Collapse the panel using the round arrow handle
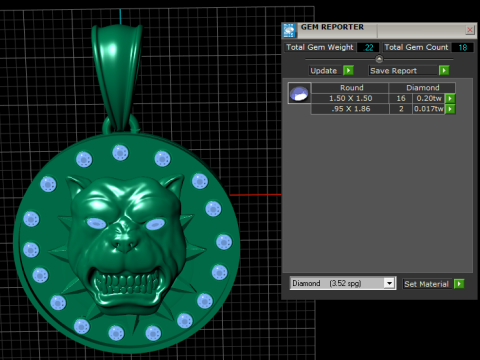Image resolution: width=480 pixels, height=360 pixels. (x=379, y=59)
